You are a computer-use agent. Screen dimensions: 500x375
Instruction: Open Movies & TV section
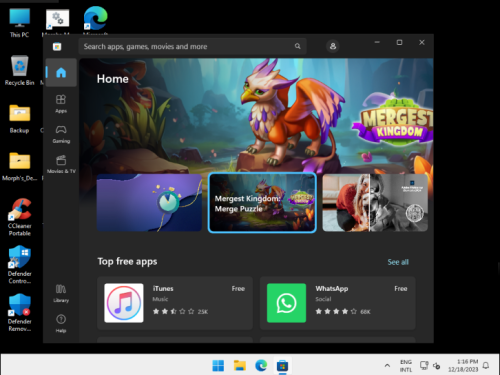coord(61,164)
